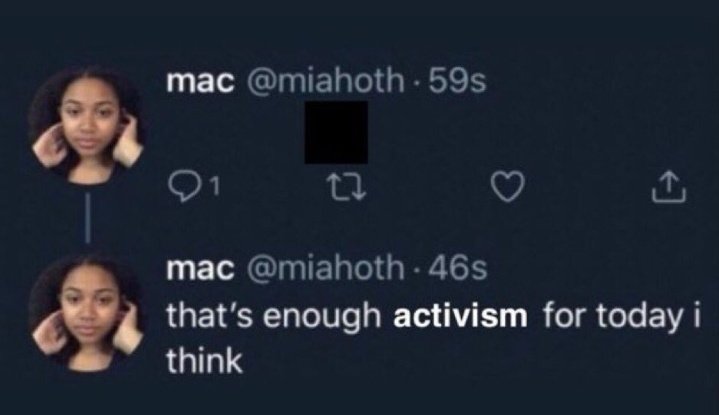Open the black censored box in the first tweet
This screenshot has width=719, height=415.
pos(336,132)
